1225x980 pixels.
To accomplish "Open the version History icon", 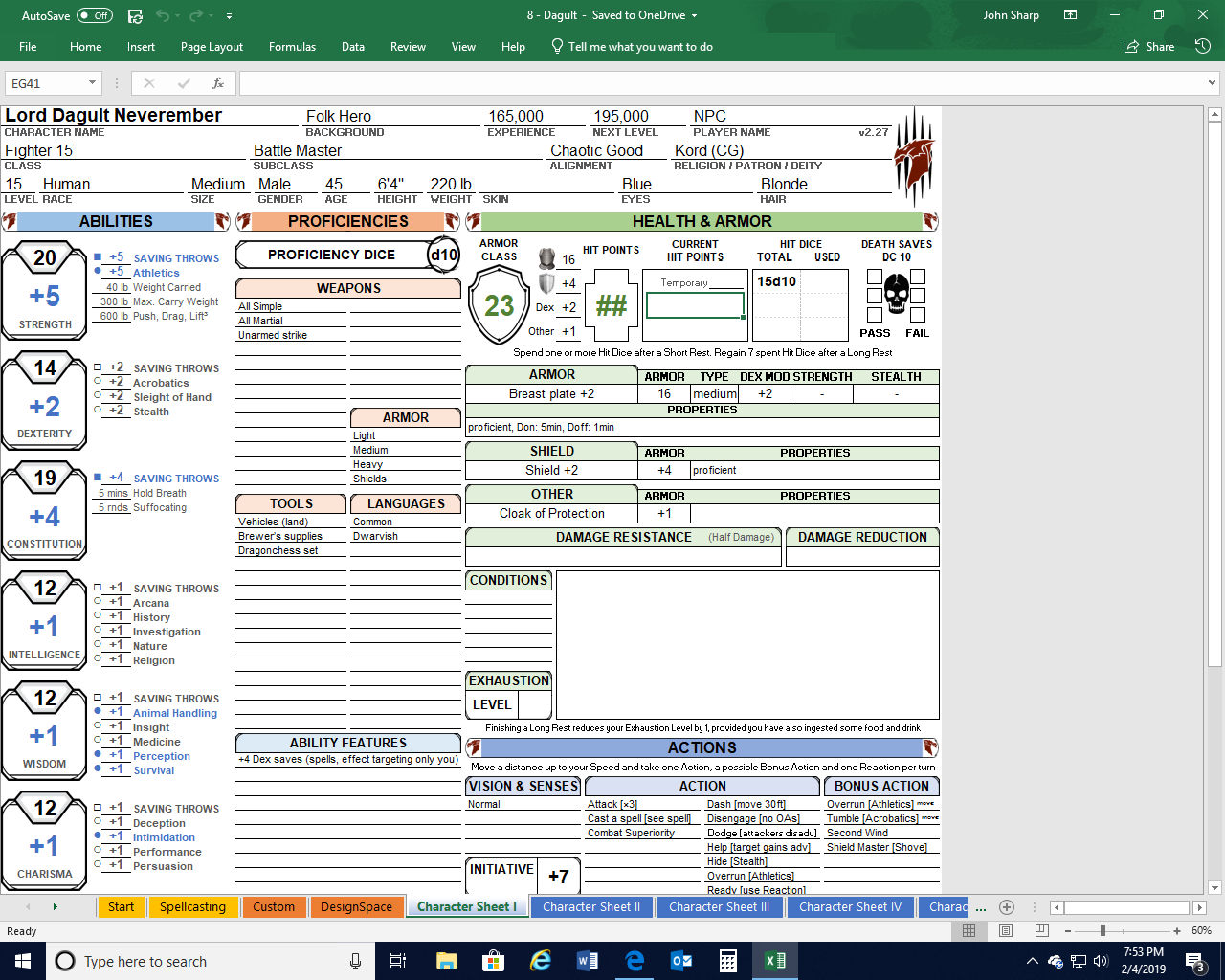I will coord(1203,46).
